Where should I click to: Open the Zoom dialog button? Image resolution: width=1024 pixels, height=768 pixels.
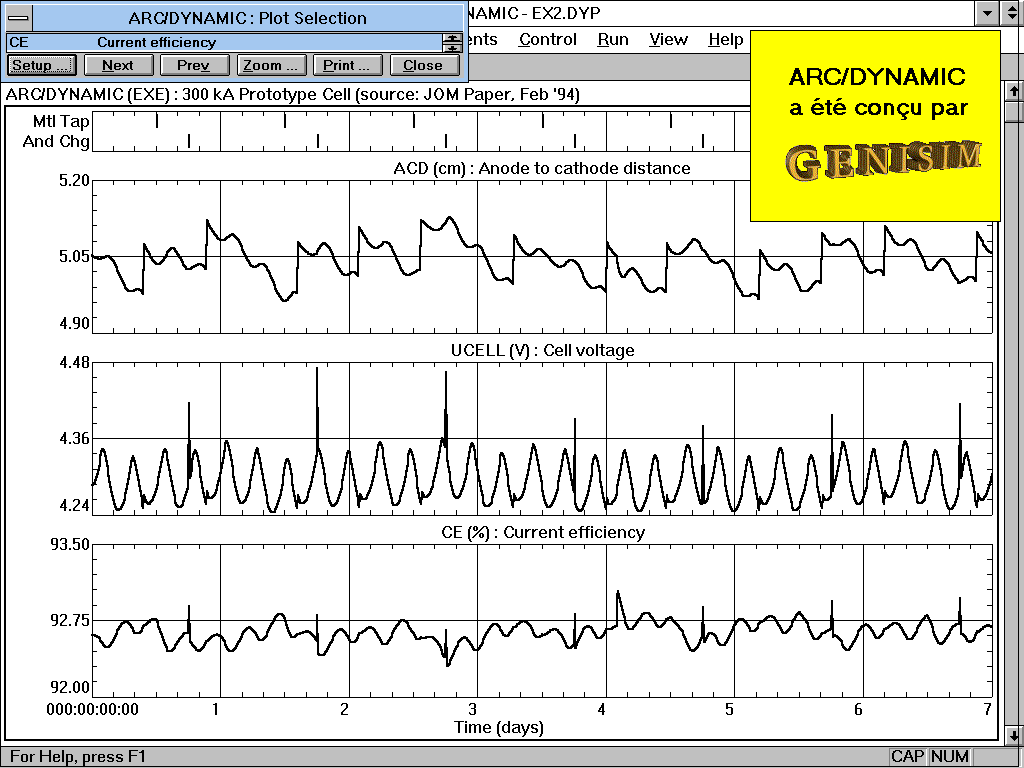[270, 65]
